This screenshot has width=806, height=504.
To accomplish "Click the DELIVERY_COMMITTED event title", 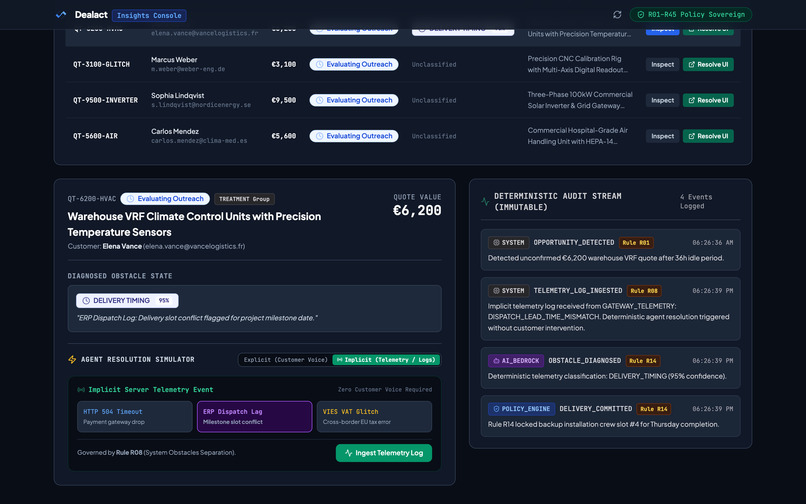I will pyautogui.click(x=596, y=409).
